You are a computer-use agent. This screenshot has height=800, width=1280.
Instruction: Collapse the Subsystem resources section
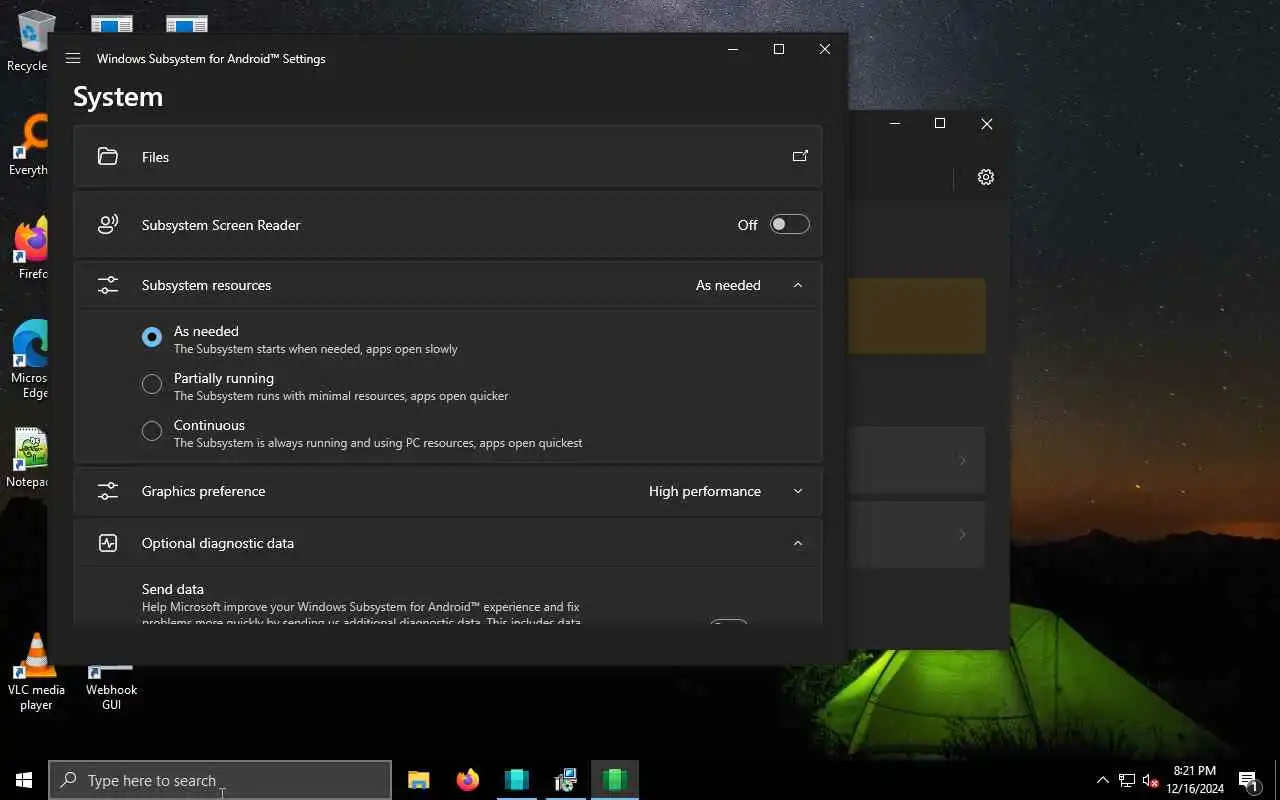click(798, 285)
